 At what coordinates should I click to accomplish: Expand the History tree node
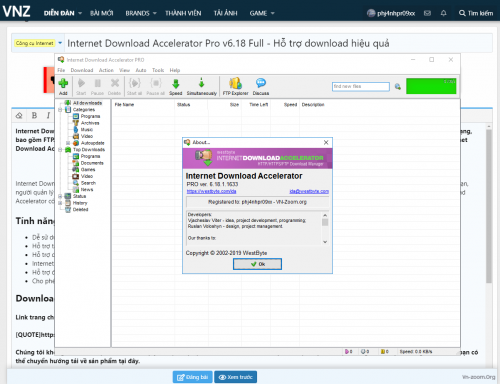(x=60, y=203)
